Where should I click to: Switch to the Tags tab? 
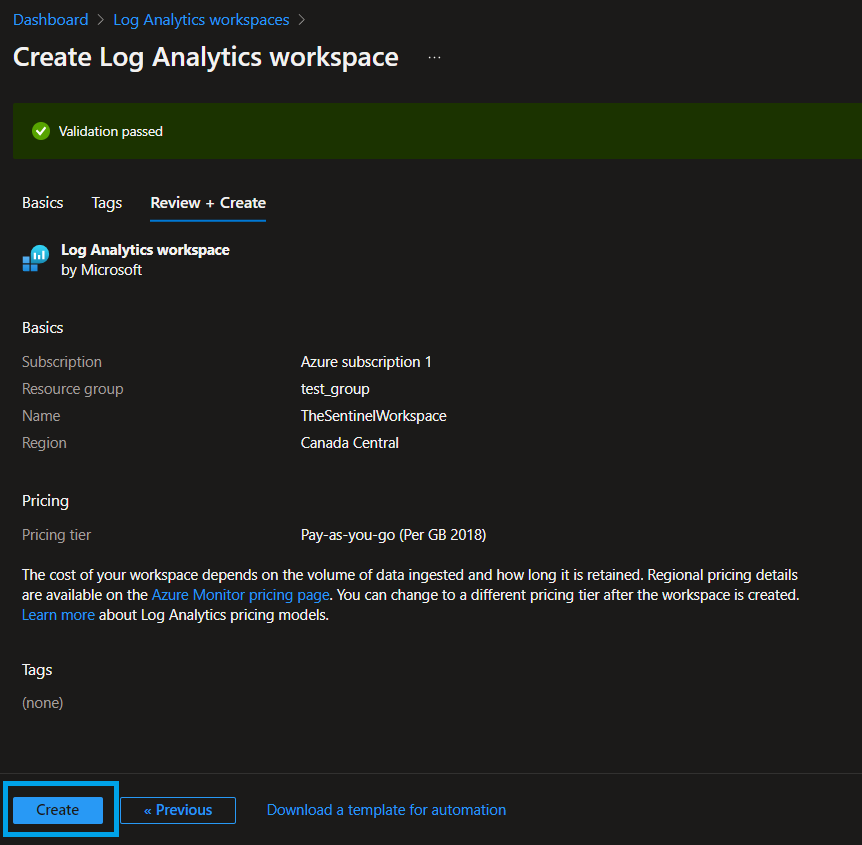(x=107, y=203)
